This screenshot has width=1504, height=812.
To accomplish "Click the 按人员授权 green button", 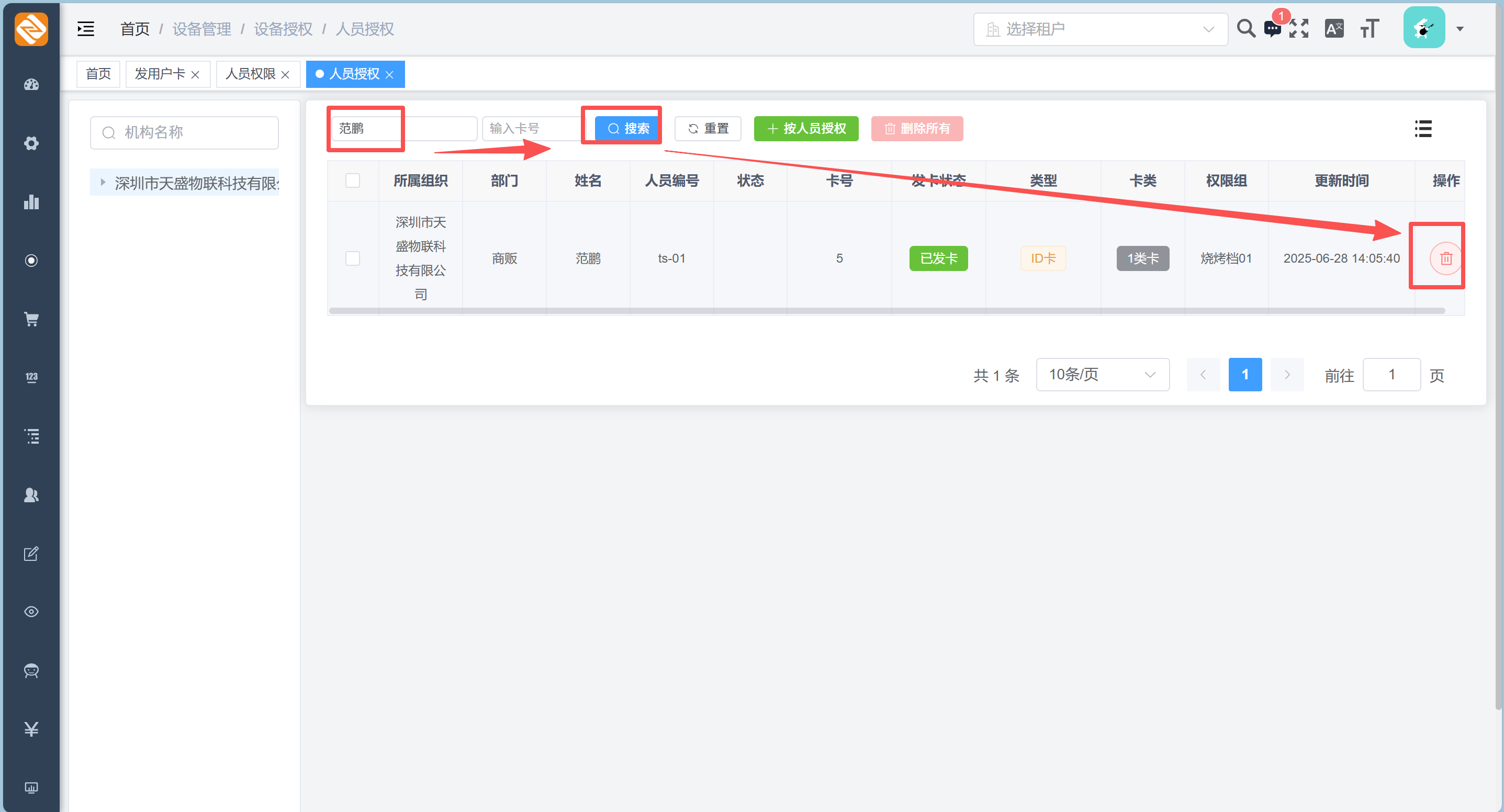I will point(806,128).
